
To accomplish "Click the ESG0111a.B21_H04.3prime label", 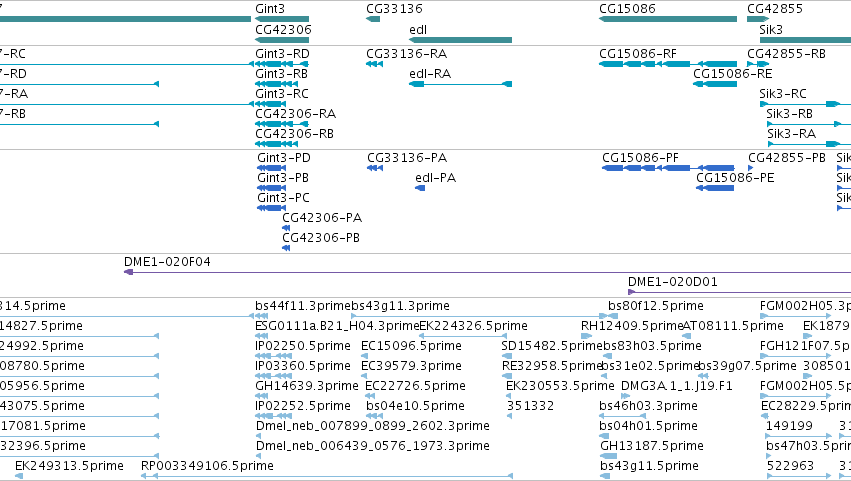I will [337, 326].
